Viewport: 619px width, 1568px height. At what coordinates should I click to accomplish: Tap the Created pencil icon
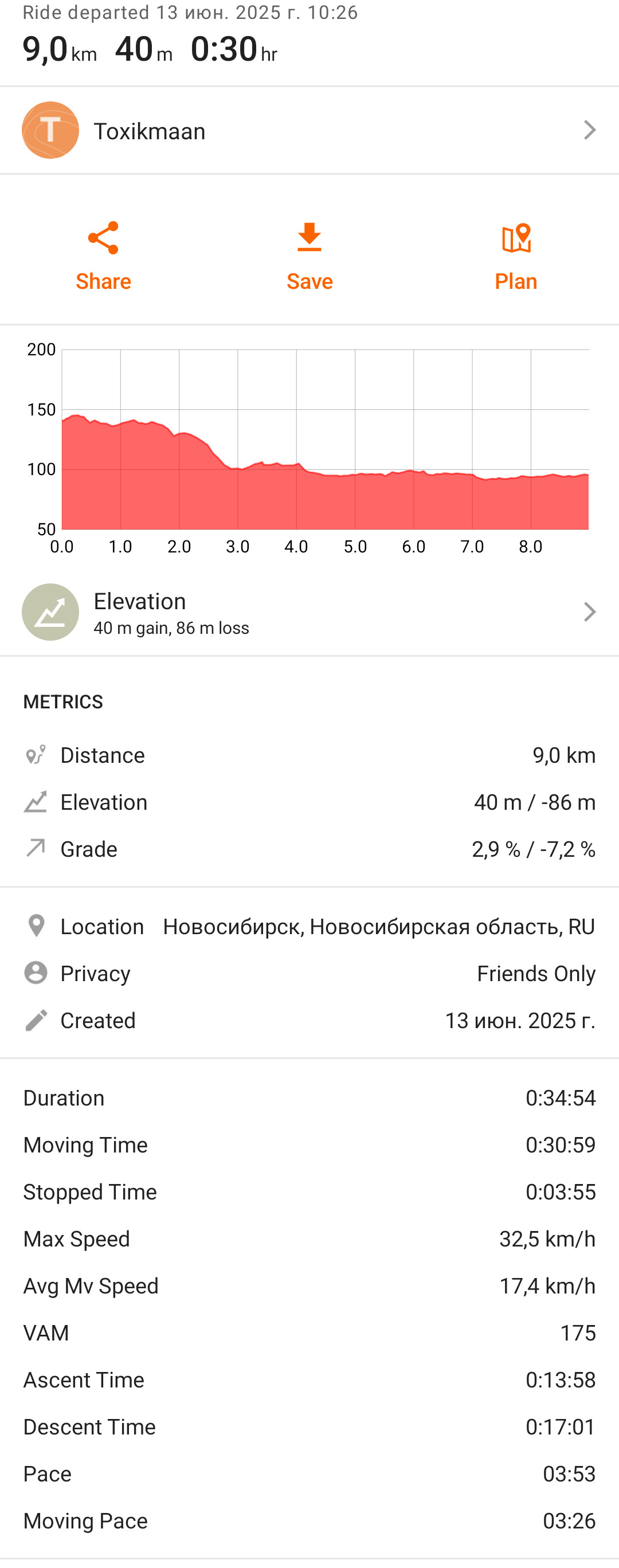click(36, 1020)
